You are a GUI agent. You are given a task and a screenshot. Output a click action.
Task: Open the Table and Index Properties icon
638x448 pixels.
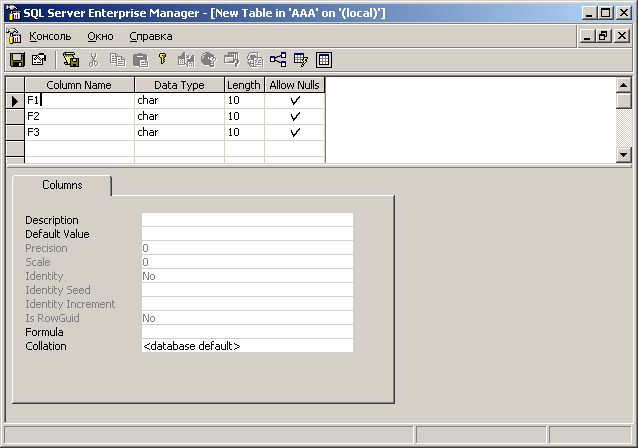(39, 60)
